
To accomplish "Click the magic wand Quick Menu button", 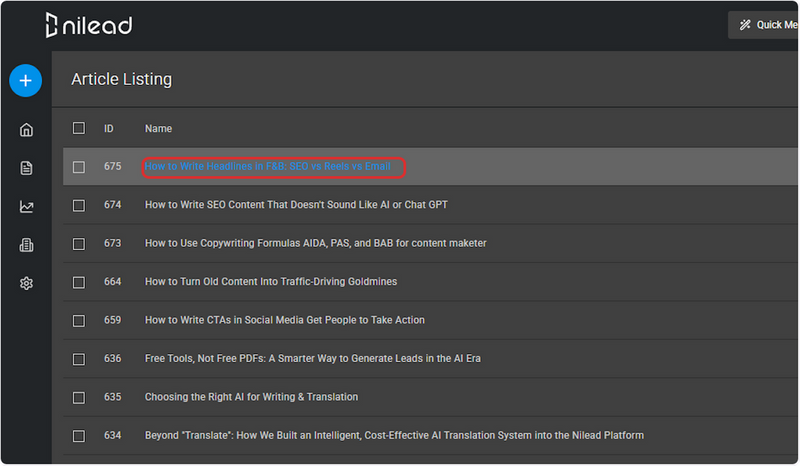I will pos(763,25).
